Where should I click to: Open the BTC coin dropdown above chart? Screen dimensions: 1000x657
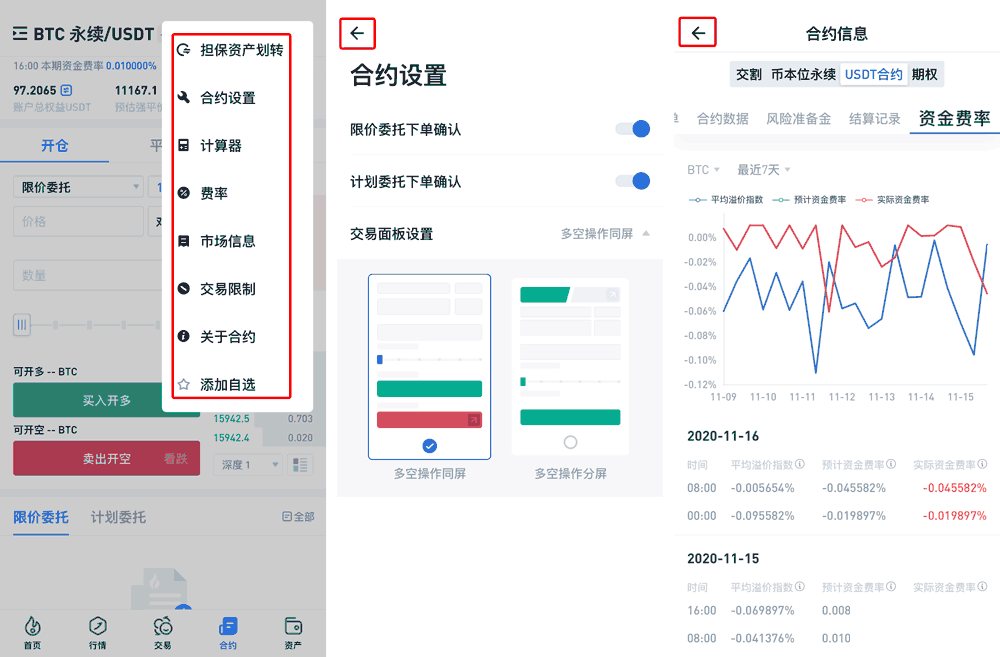pos(704,170)
